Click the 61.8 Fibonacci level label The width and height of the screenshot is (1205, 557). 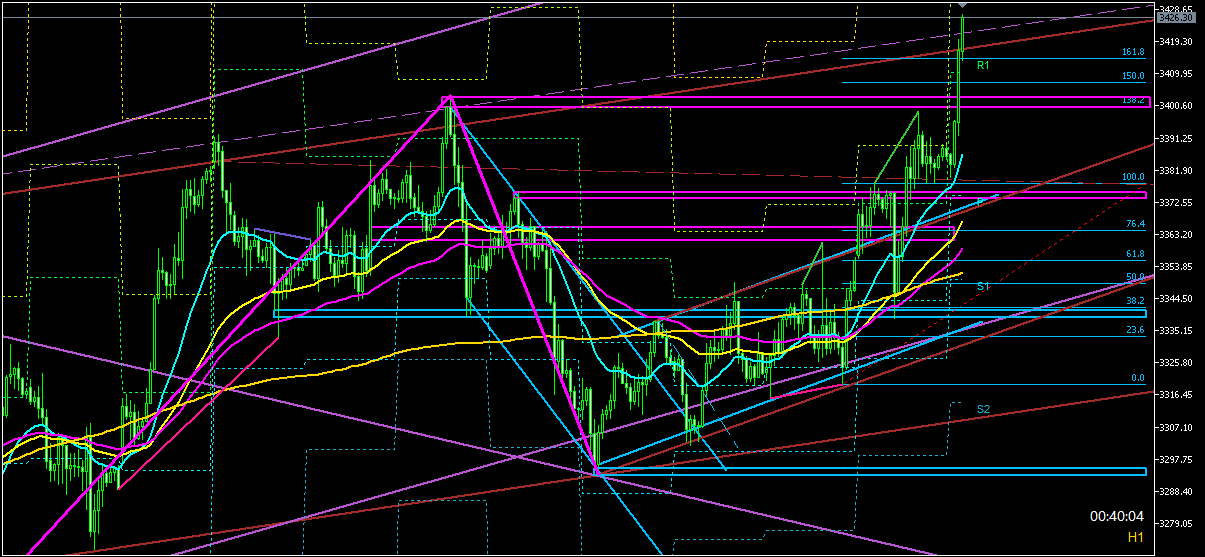pos(1134,254)
